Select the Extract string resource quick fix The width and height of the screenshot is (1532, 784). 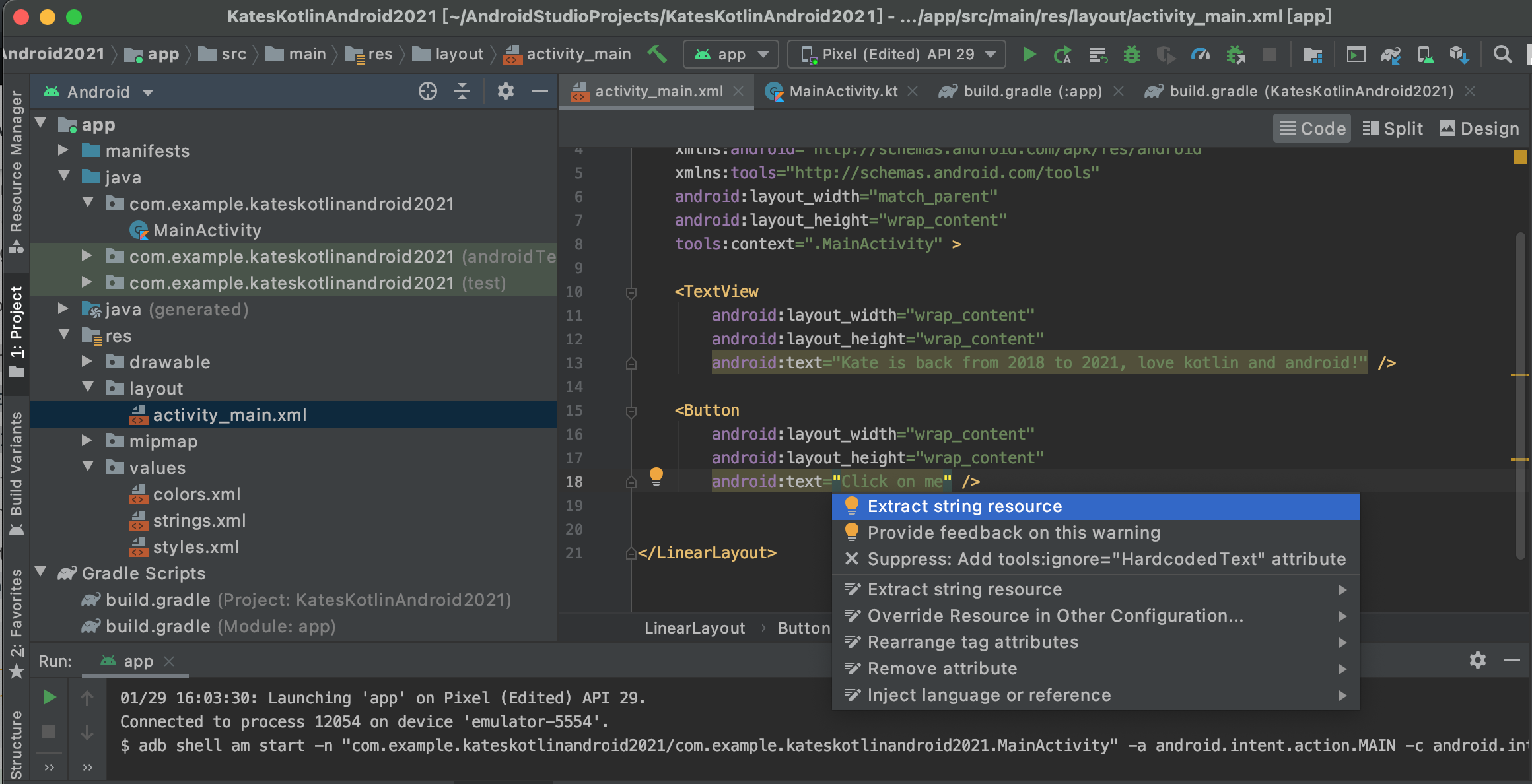coord(964,506)
